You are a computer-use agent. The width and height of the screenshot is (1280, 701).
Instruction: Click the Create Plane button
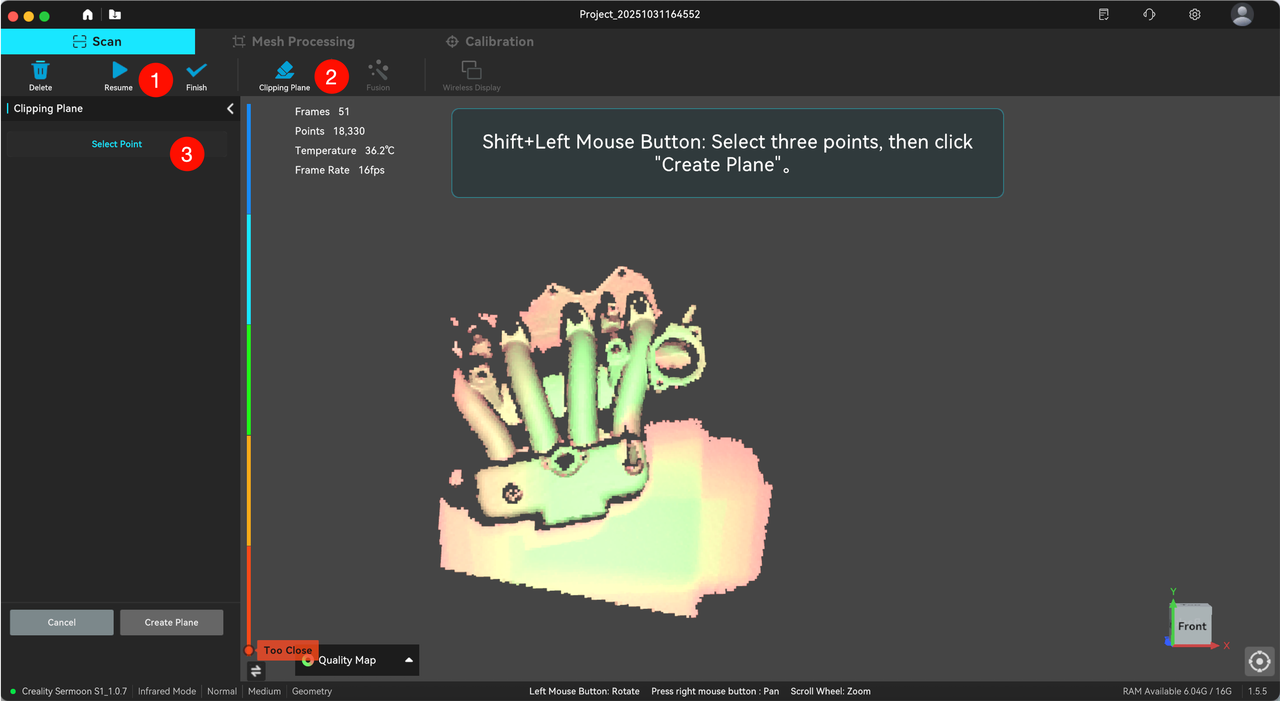[171, 622]
